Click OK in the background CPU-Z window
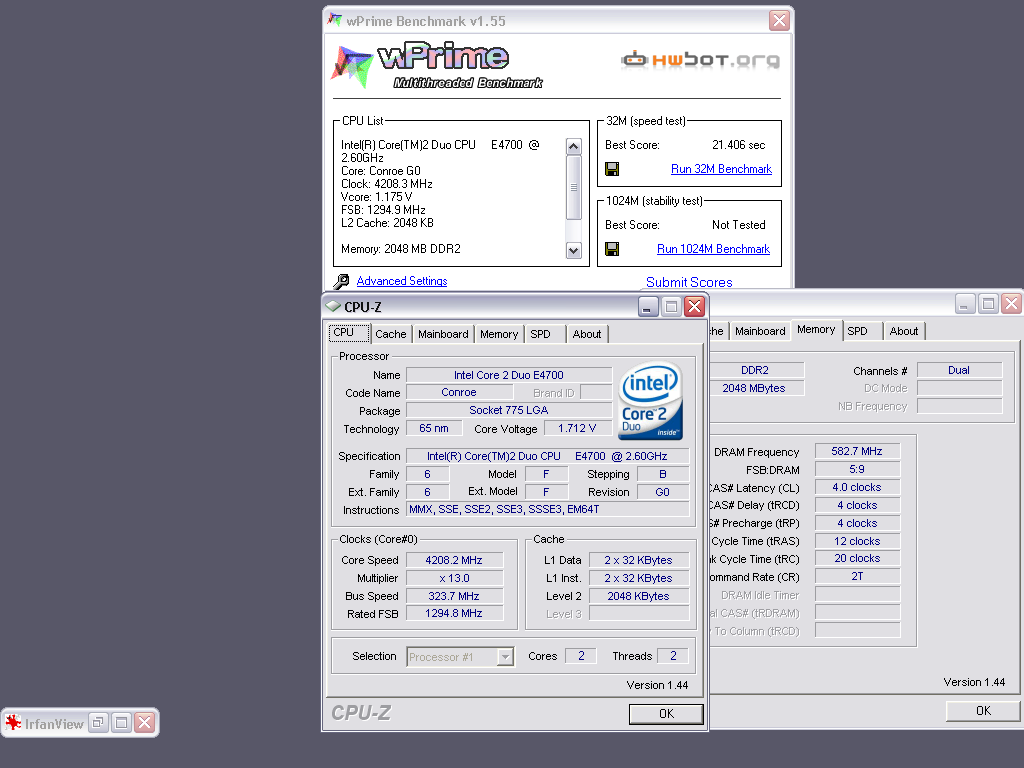Viewport: 1024px width, 768px height. pyautogui.click(x=983, y=711)
